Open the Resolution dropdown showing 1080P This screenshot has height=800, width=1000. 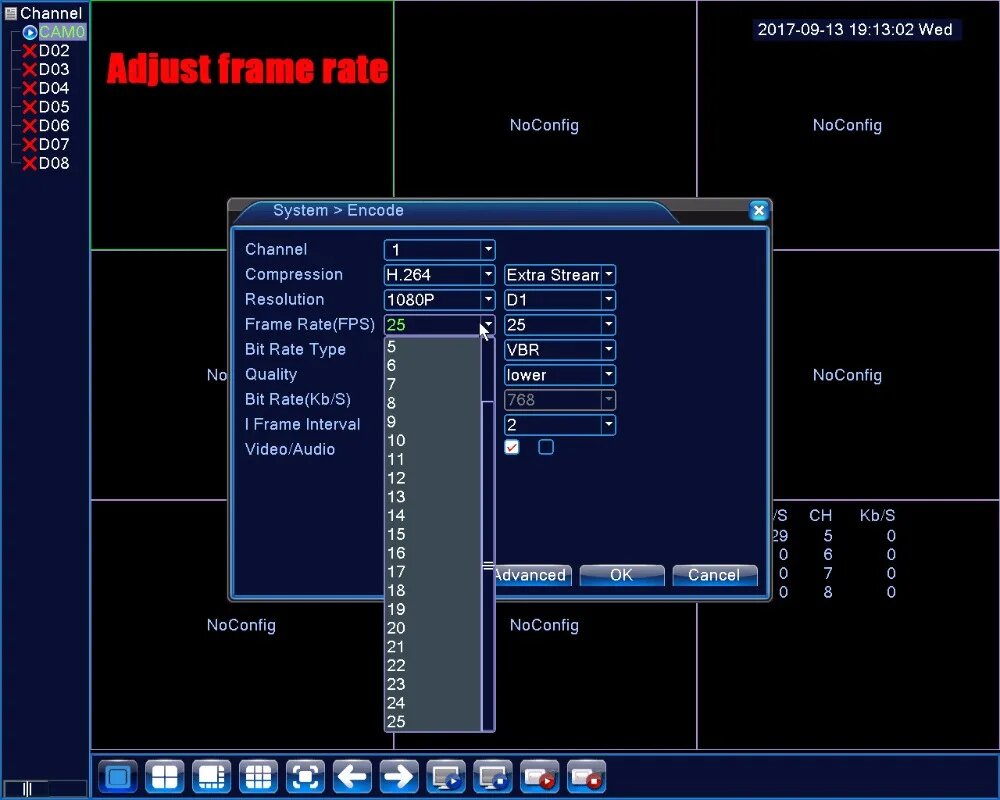(x=439, y=300)
